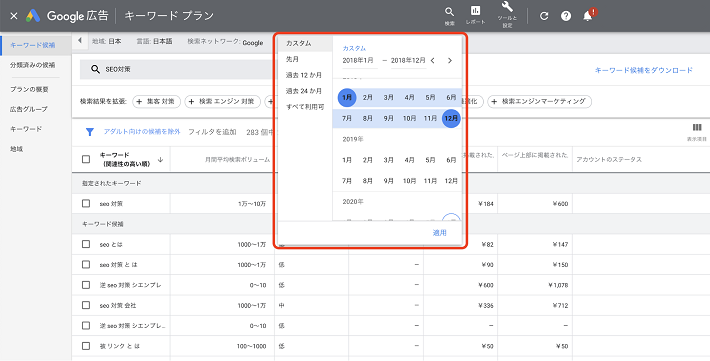Open プランの概要 in the sidebar

point(29,89)
